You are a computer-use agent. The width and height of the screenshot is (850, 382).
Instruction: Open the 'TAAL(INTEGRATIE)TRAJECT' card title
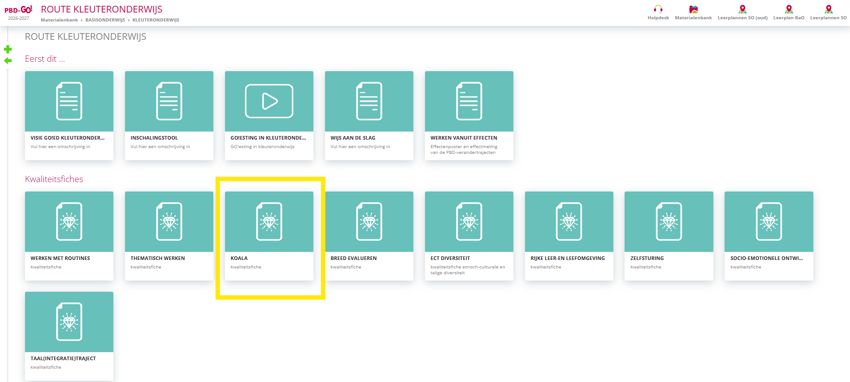click(63, 358)
